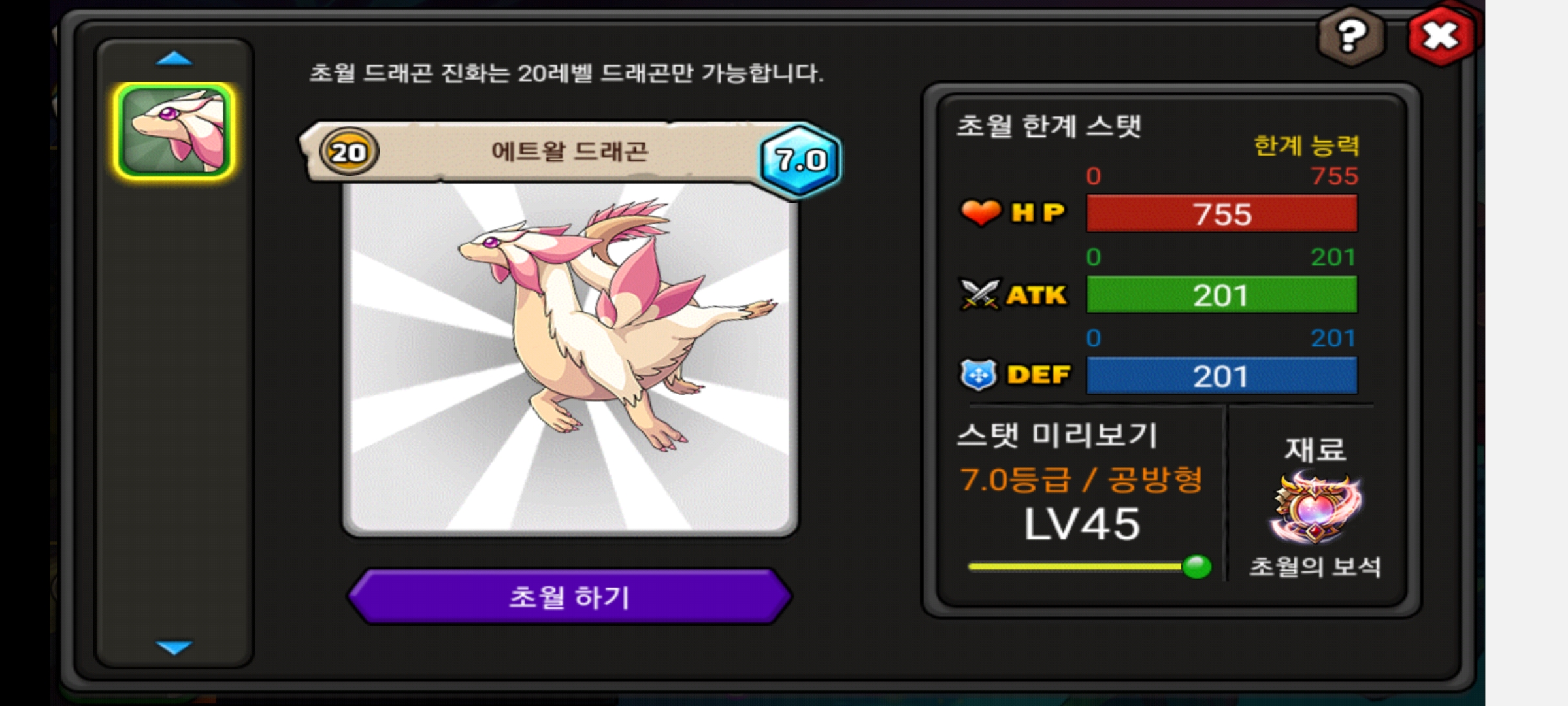Click the green level preview slider knob
Screen dimensions: 1568x706
[1197, 566]
